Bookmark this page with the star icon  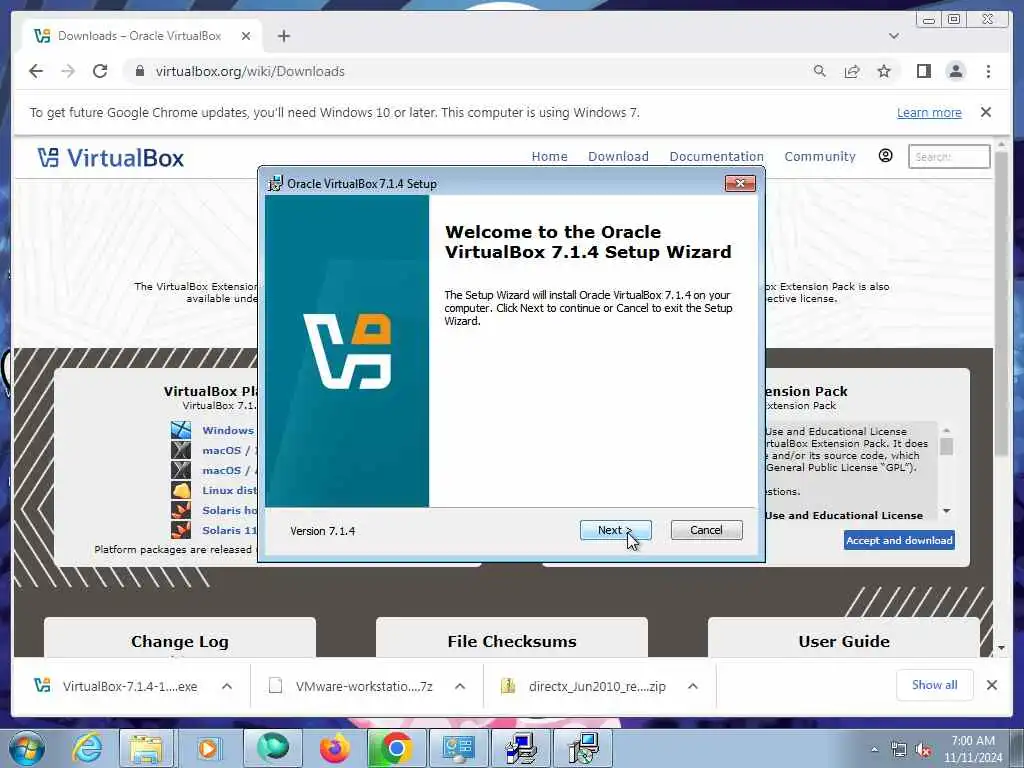pyautogui.click(x=884, y=71)
